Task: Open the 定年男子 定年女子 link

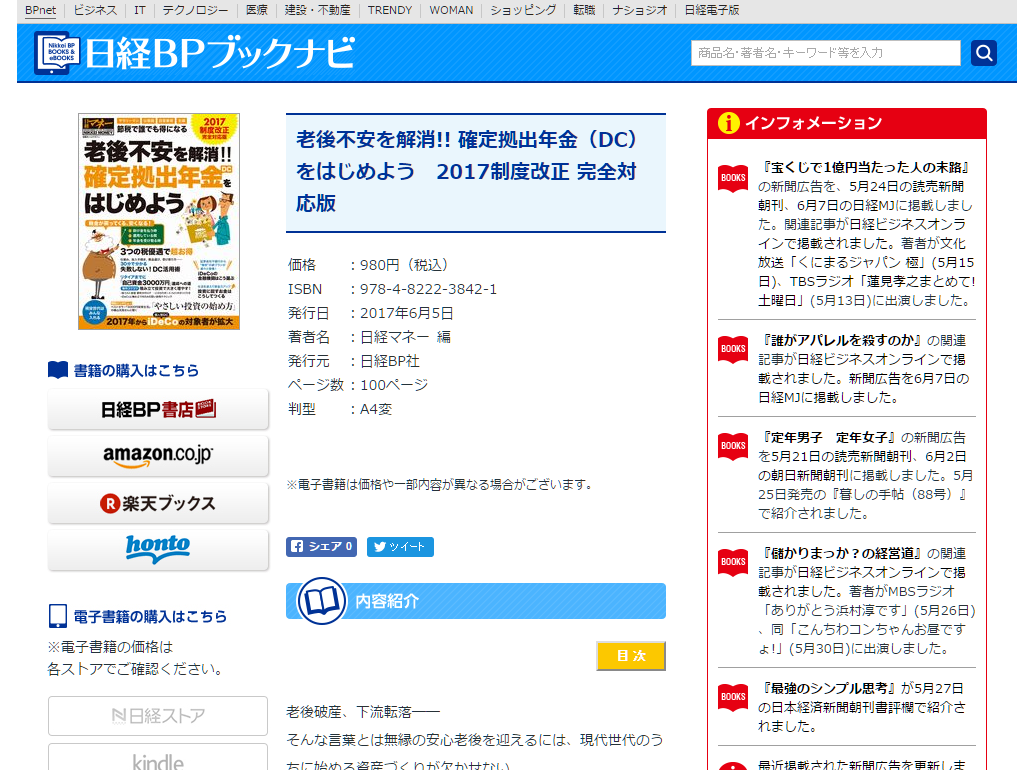Action: pos(828,437)
